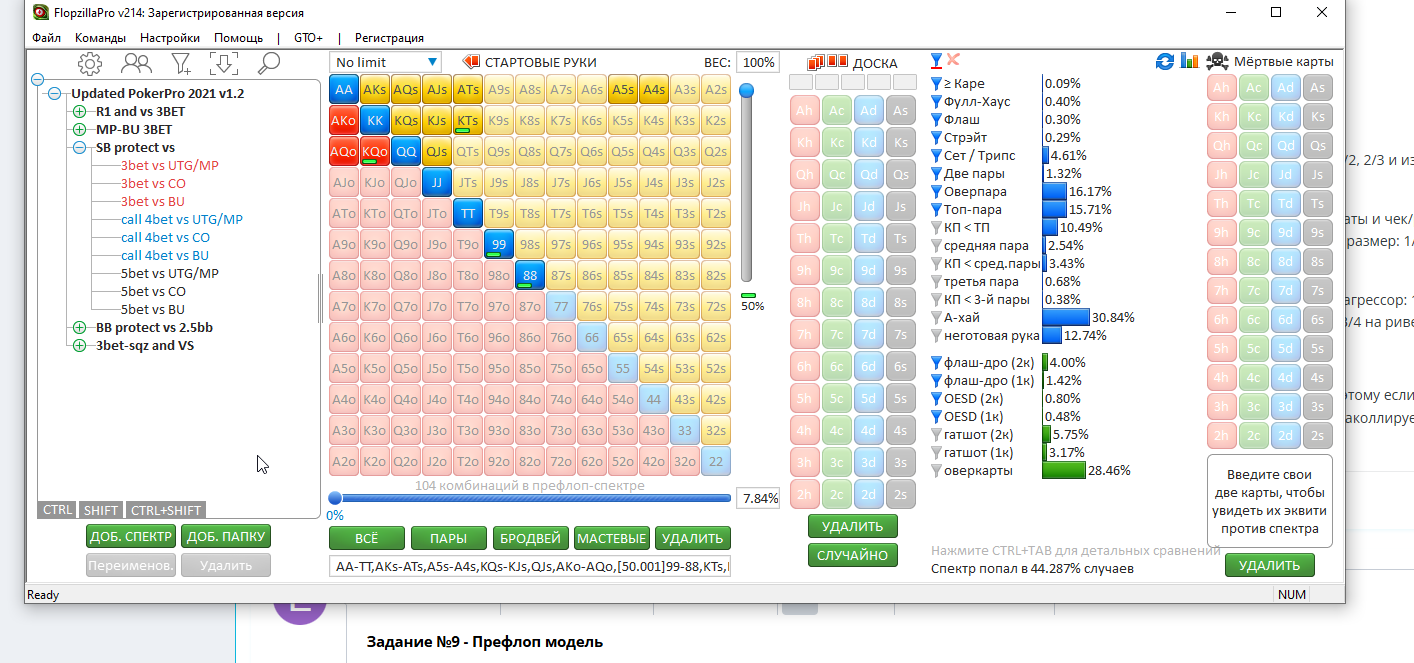The height and width of the screenshot is (663, 1414).
Task: Select the call 4bet vs BU range
Action: [165, 255]
